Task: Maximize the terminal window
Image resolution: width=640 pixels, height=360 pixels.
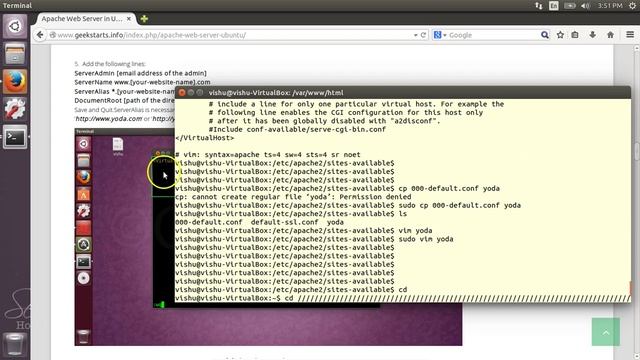Action: [200, 93]
